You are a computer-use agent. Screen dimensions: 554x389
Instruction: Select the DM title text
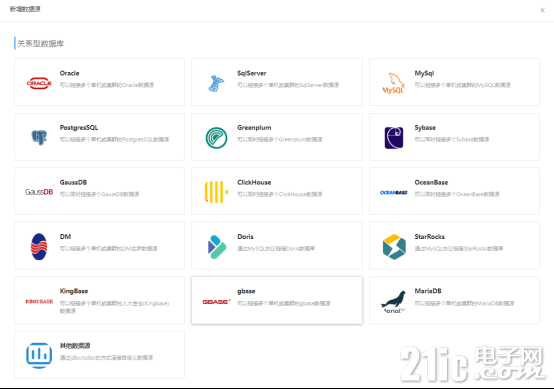coord(65,236)
